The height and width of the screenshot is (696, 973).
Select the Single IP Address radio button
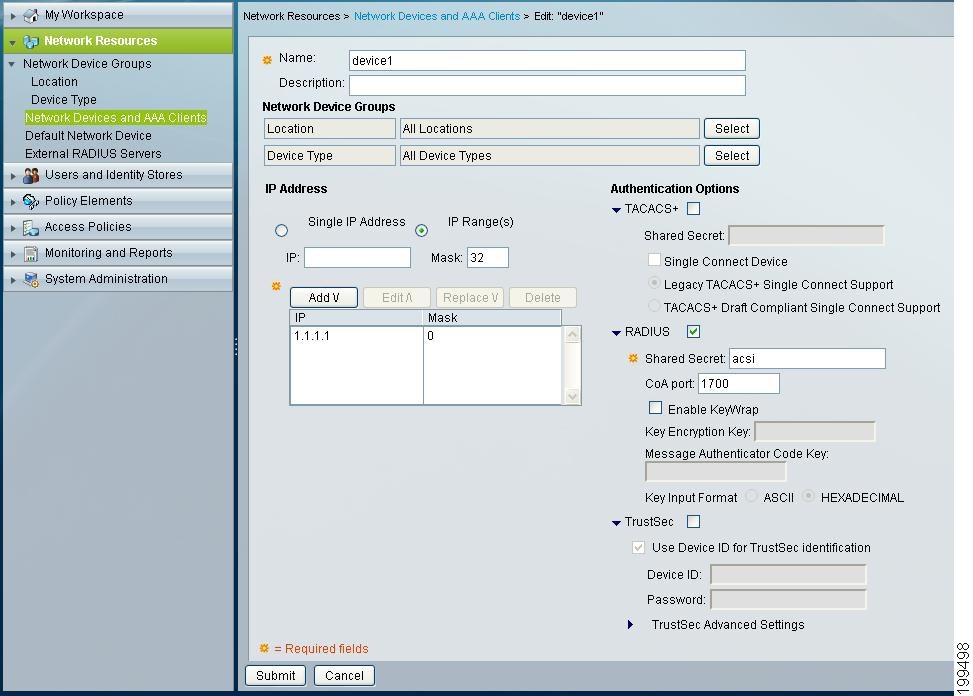[x=281, y=230]
